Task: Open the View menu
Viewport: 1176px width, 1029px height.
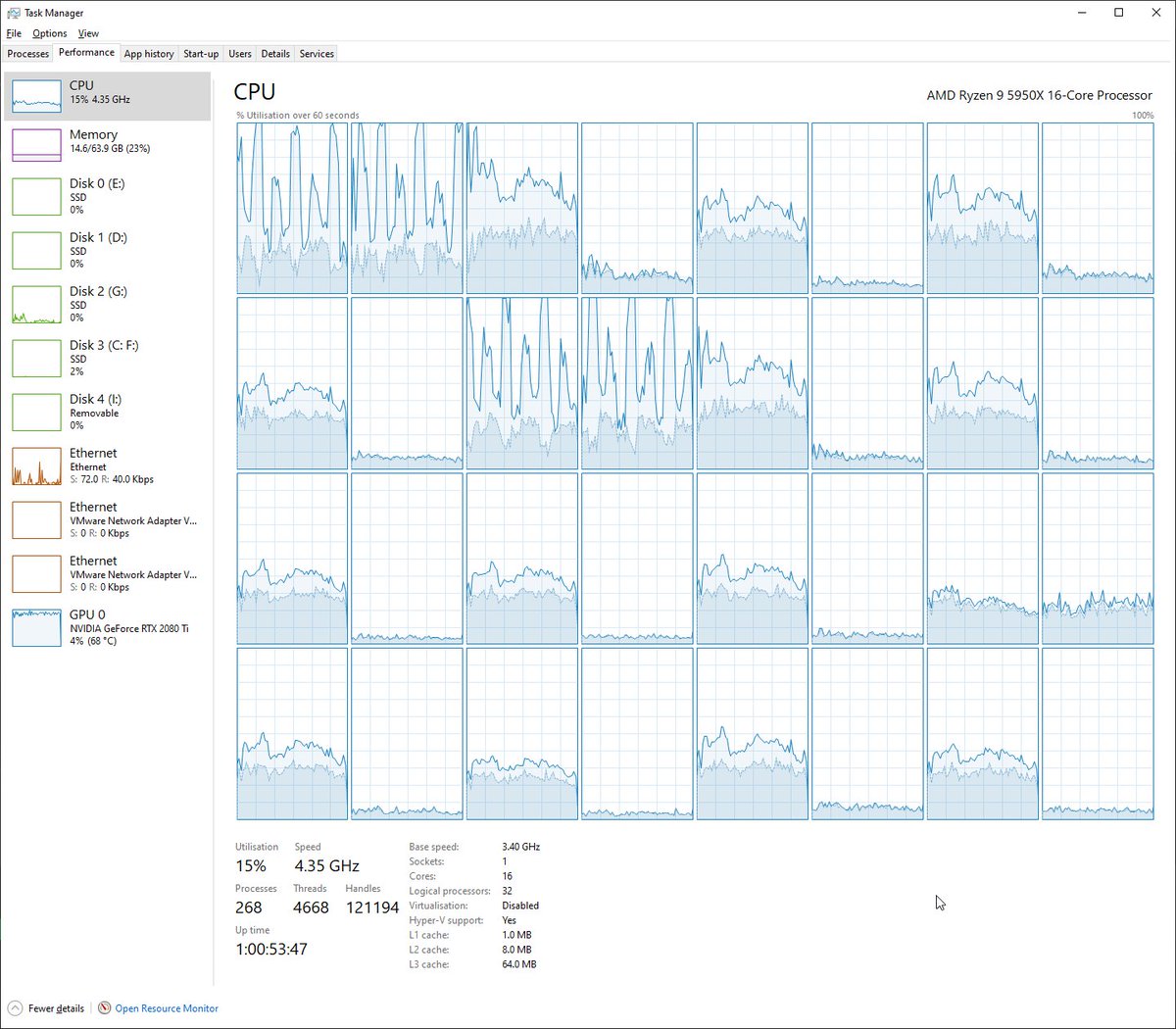Action: [88, 33]
